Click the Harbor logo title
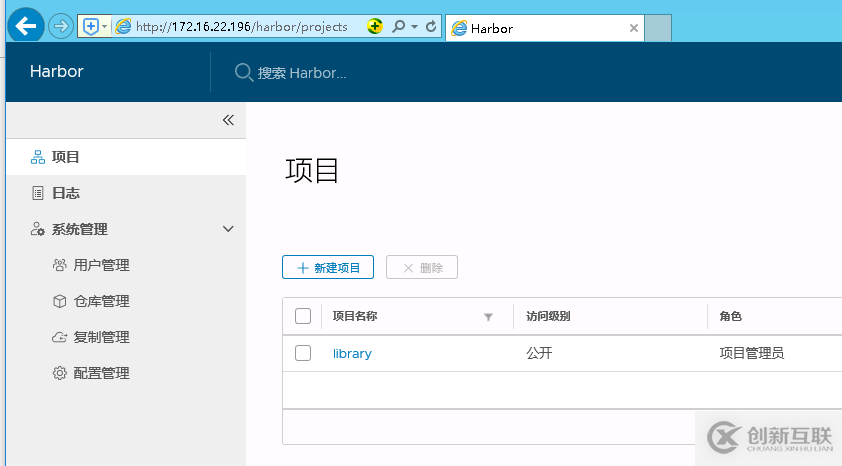Screen dimensions: 842x466 56,71
